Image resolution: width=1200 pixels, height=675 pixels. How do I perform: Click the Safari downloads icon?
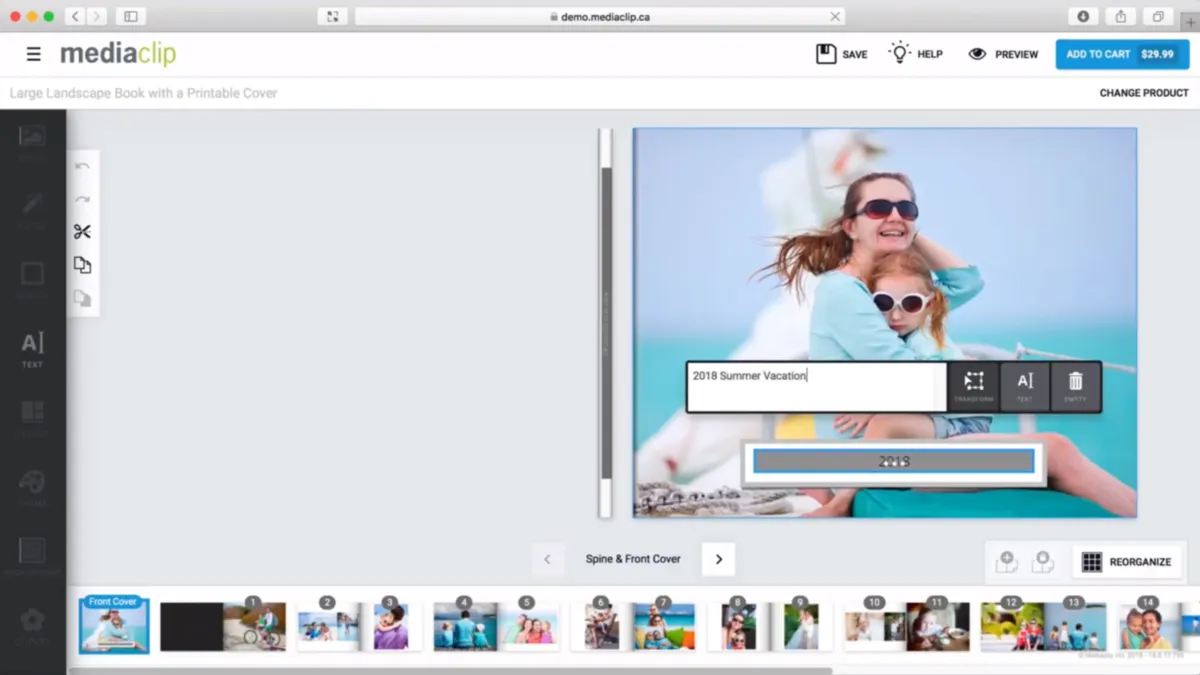1083,16
